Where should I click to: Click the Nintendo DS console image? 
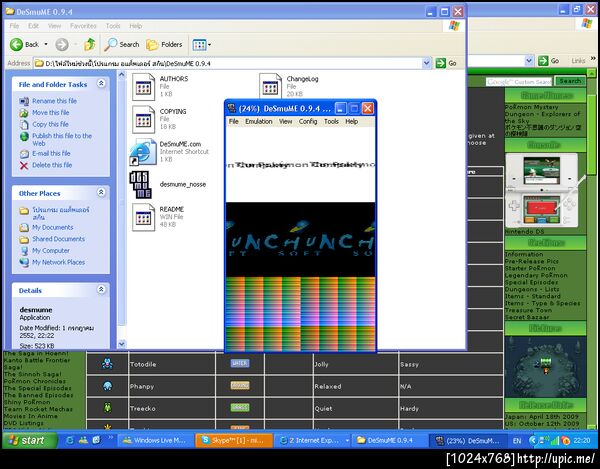click(543, 190)
